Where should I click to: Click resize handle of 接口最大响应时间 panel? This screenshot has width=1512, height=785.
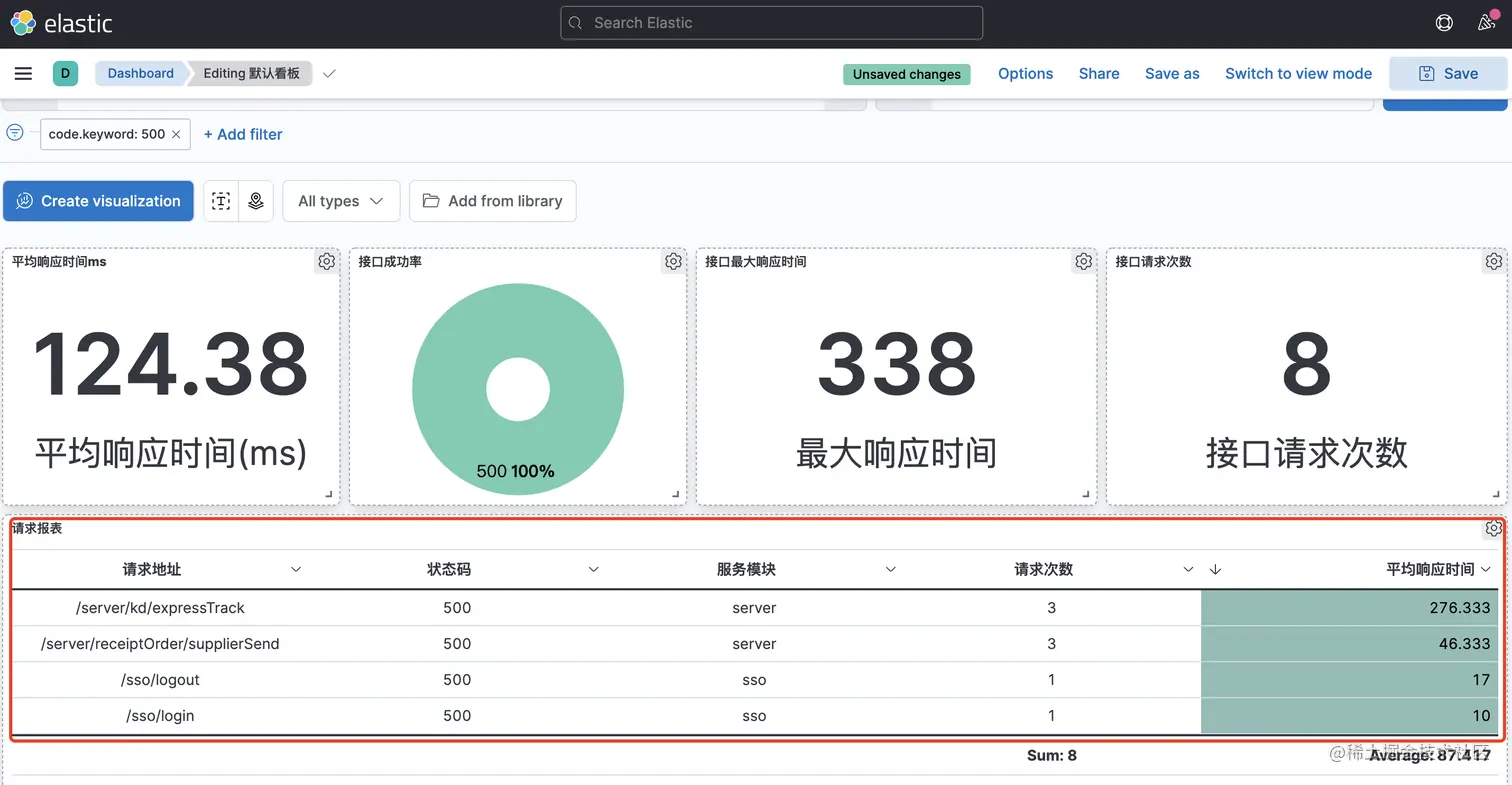[x=1087, y=494]
